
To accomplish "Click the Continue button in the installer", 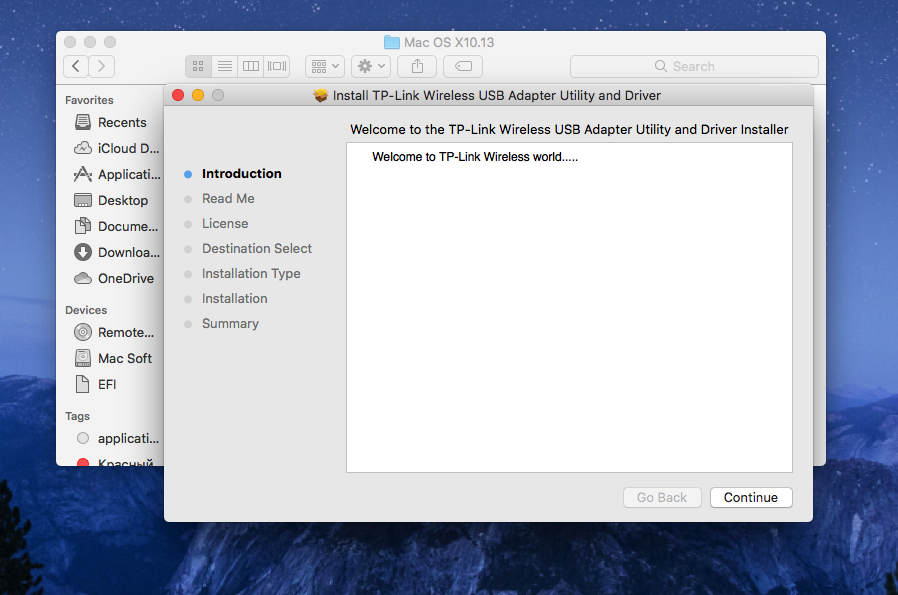I will pyautogui.click(x=751, y=497).
